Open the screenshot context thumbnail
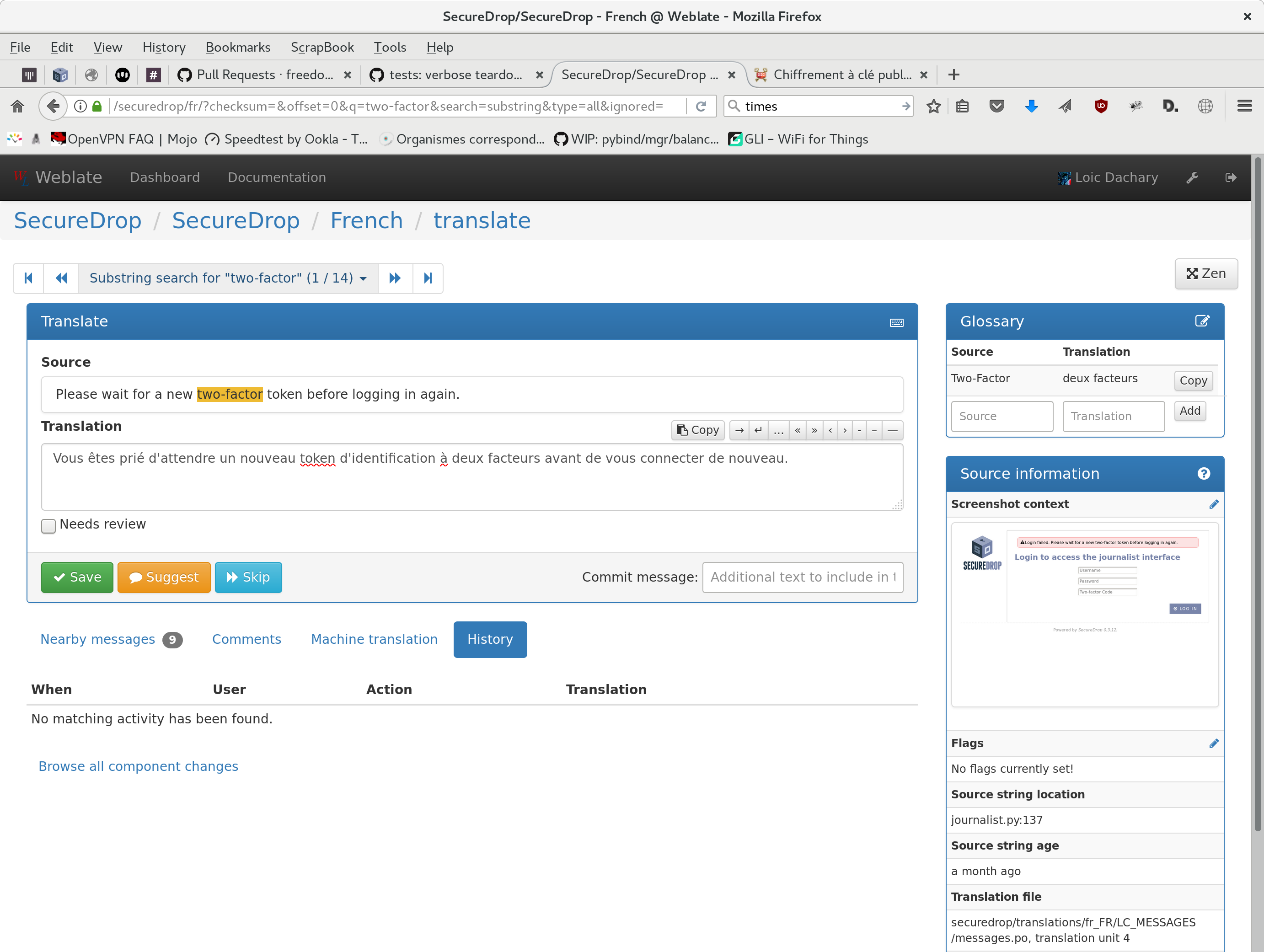This screenshot has width=1264, height=952. point(1085,615)
